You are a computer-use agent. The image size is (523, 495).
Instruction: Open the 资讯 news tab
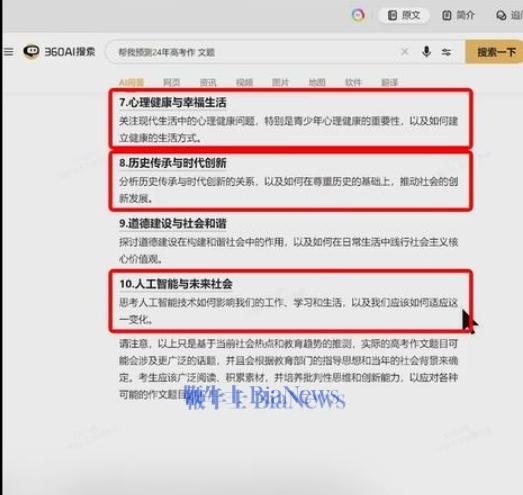click(x=208, y=82)
